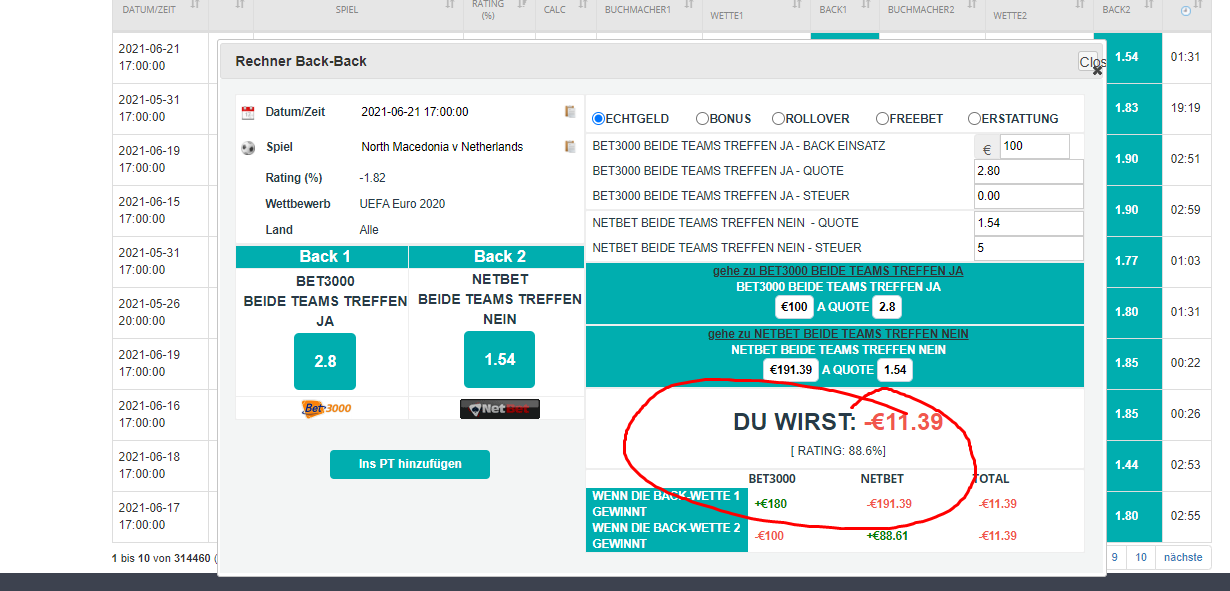The height and width of the screenshot is (591, 1230).
Task: Sort table by CALC column arrows
Action: tap(581, 6)
